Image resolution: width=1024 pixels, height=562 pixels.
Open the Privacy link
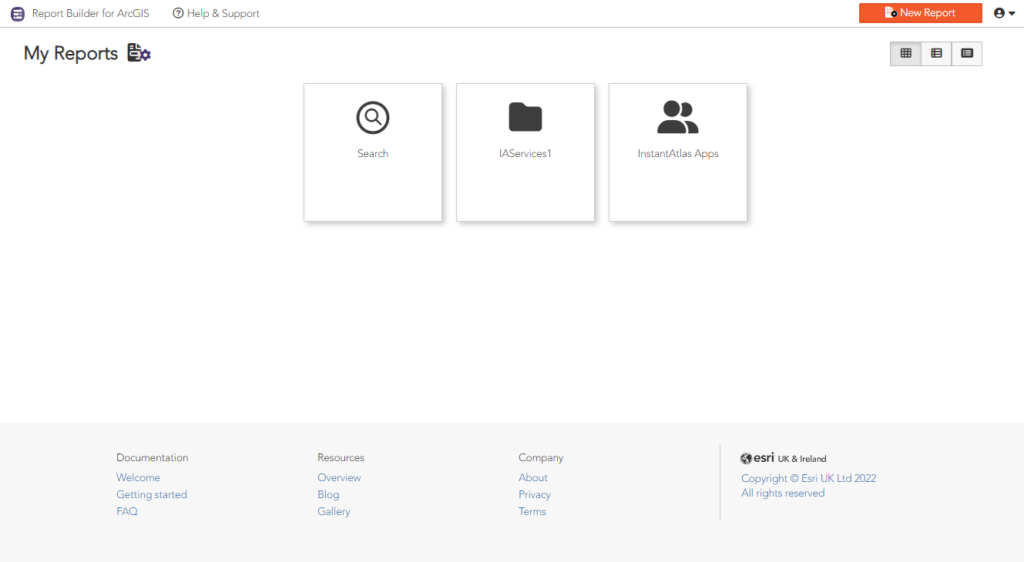coord(534,495)
